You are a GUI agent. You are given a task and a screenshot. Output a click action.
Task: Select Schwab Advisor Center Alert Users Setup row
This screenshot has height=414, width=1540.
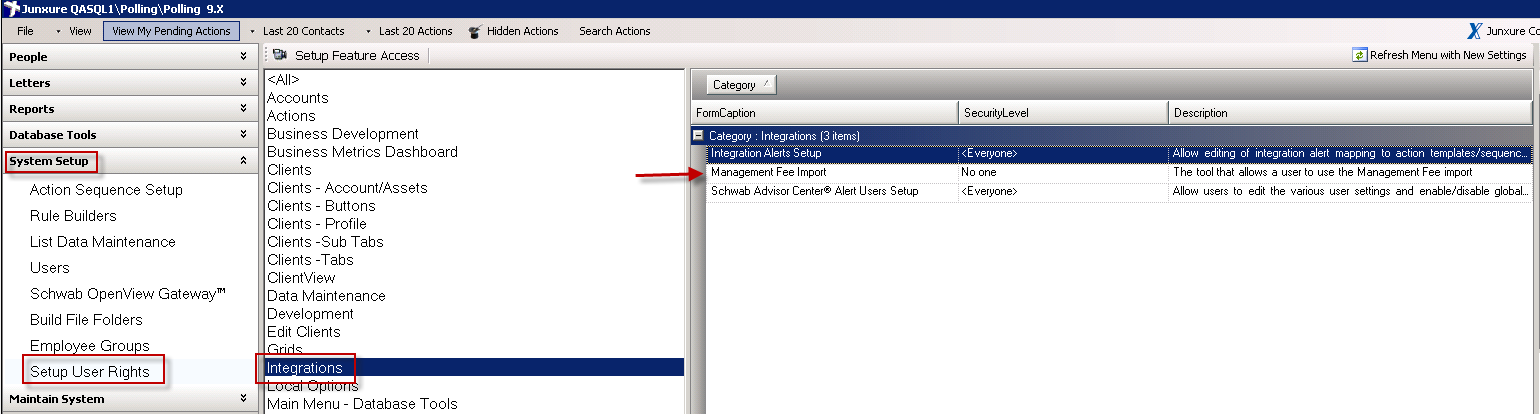[1118, 191]
